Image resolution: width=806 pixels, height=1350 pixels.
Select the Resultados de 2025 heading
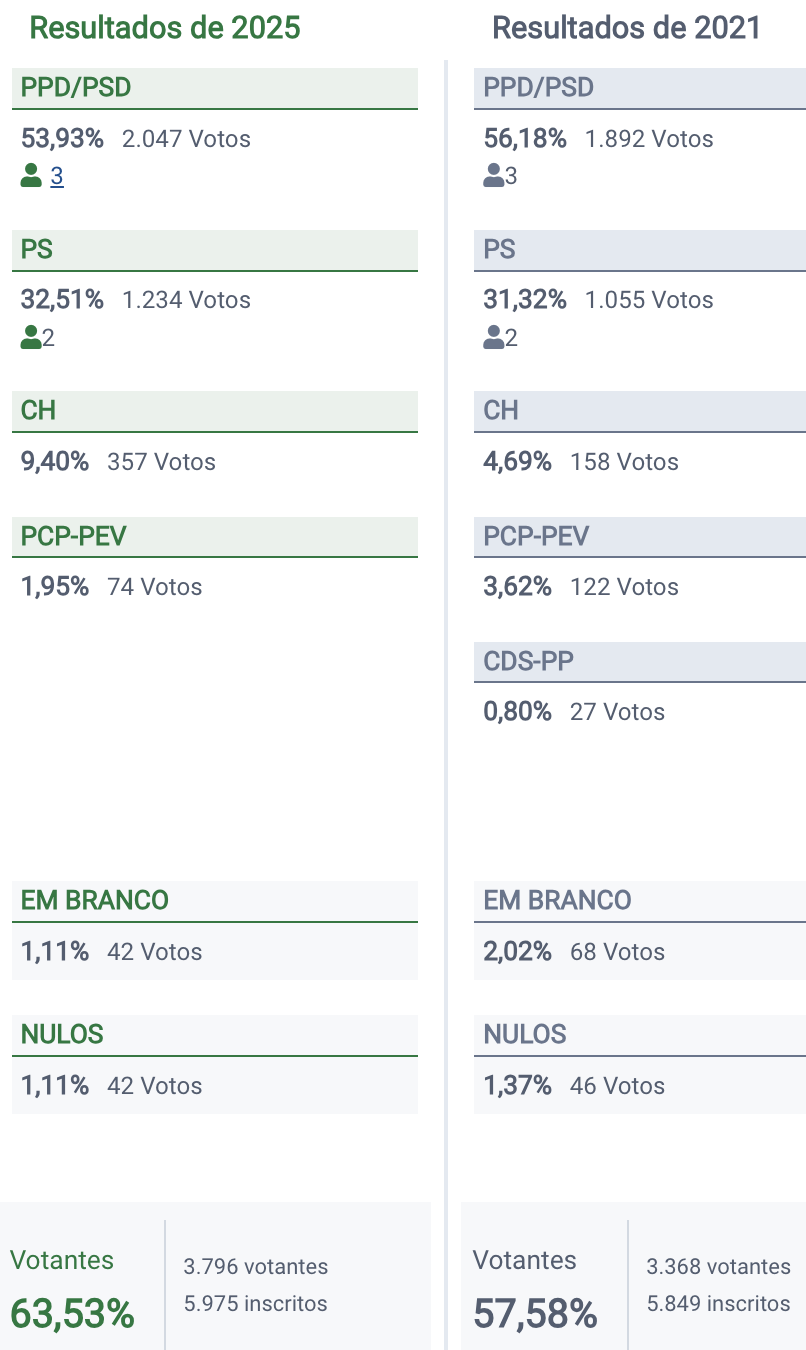165,28
